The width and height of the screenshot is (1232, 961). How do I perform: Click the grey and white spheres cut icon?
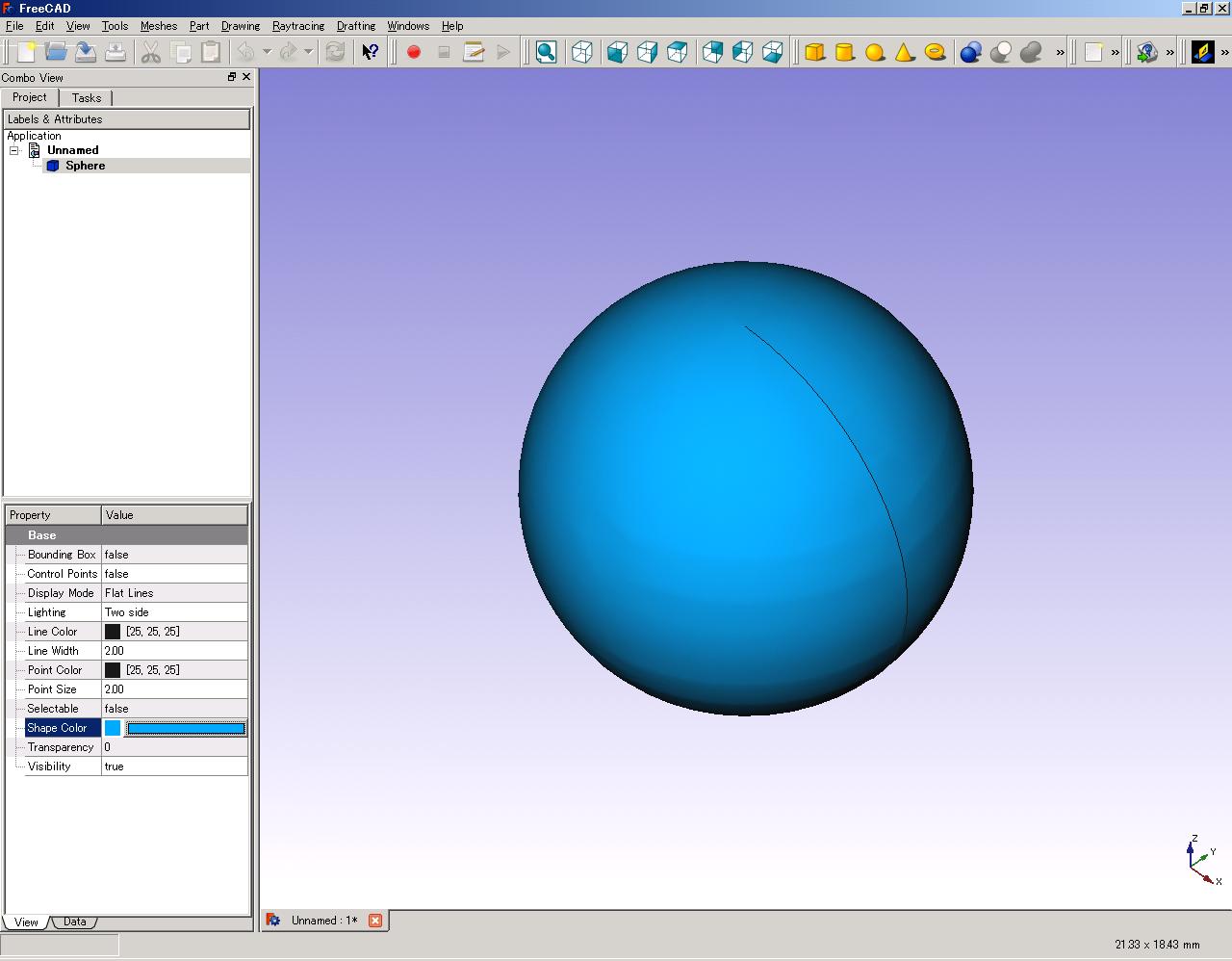click(x=1001, y=52)
